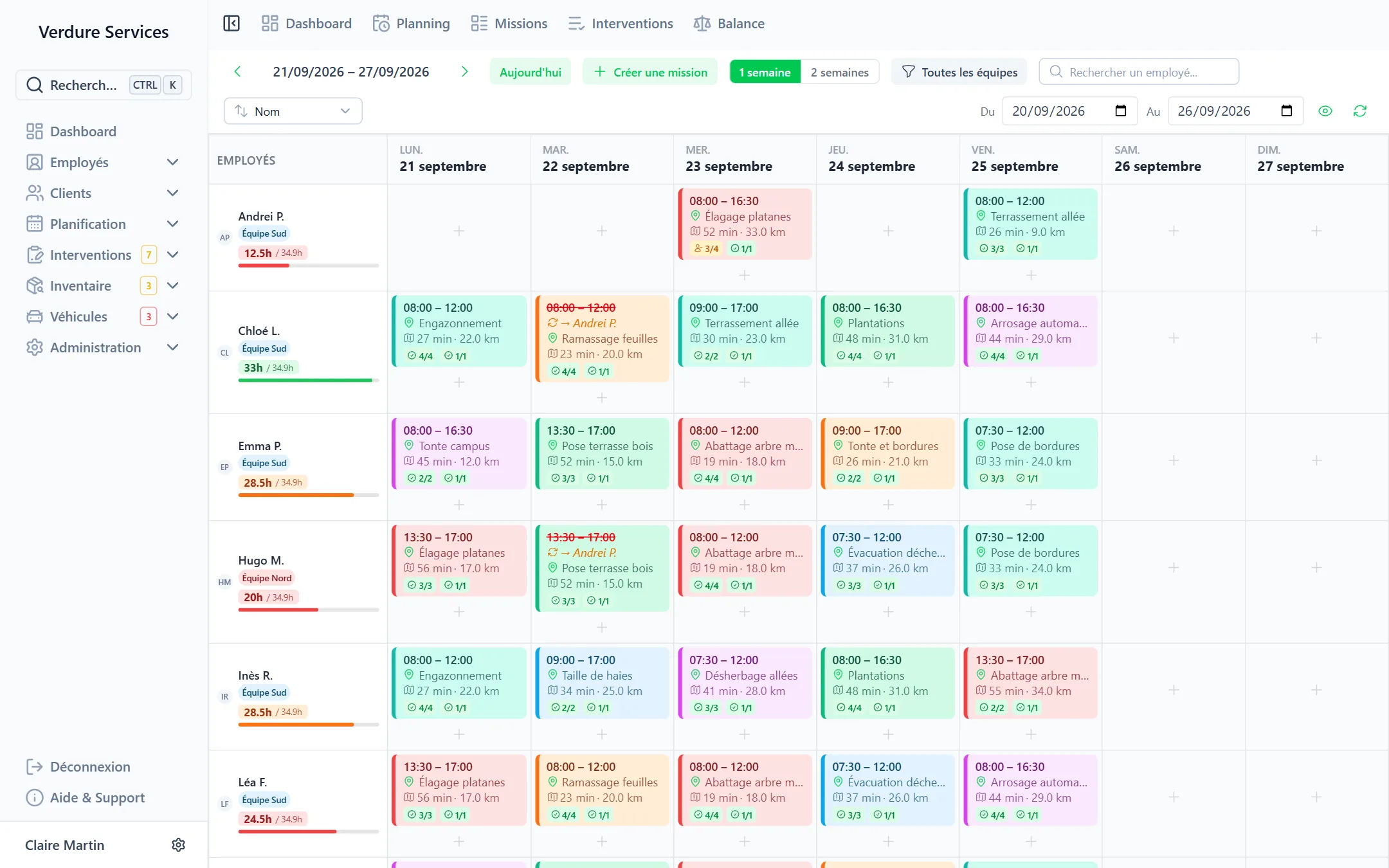Open the Missions top tab

pos(509,24)
